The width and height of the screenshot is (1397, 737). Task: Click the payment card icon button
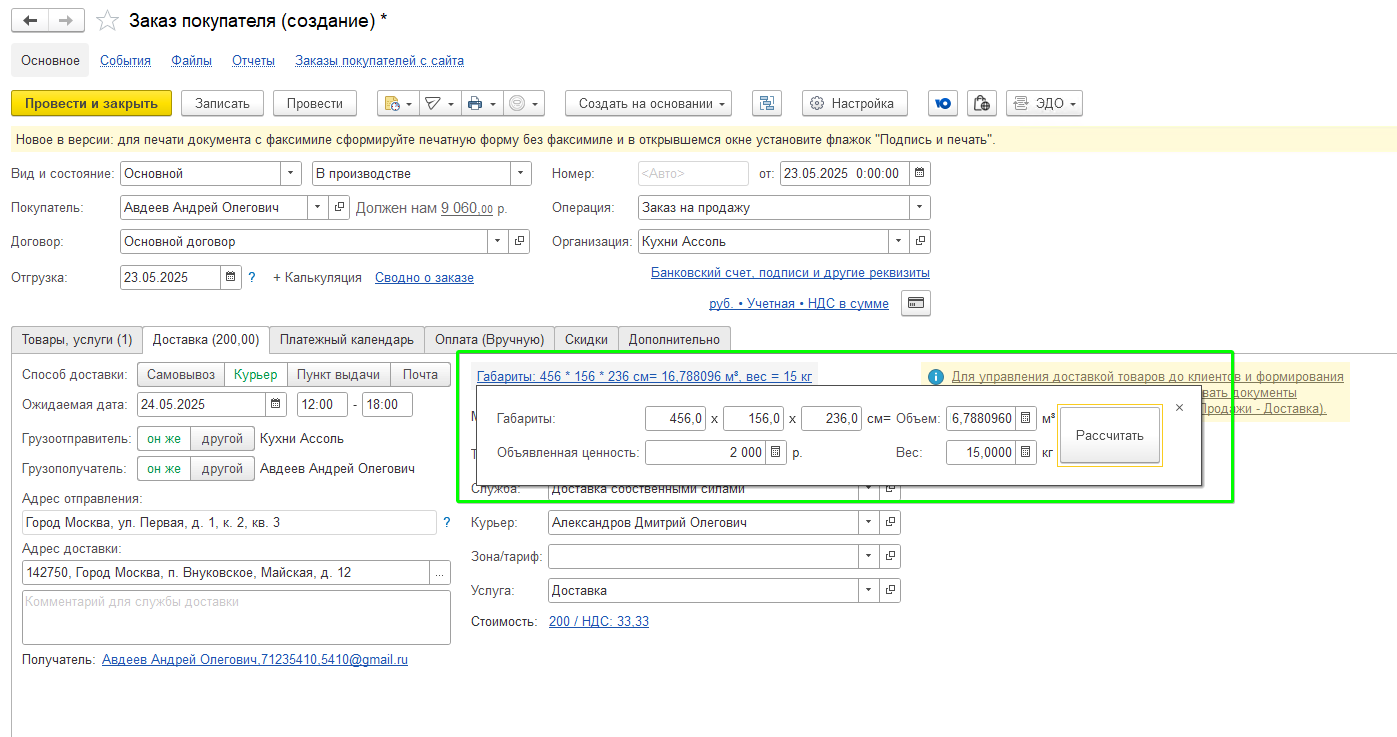916,303
